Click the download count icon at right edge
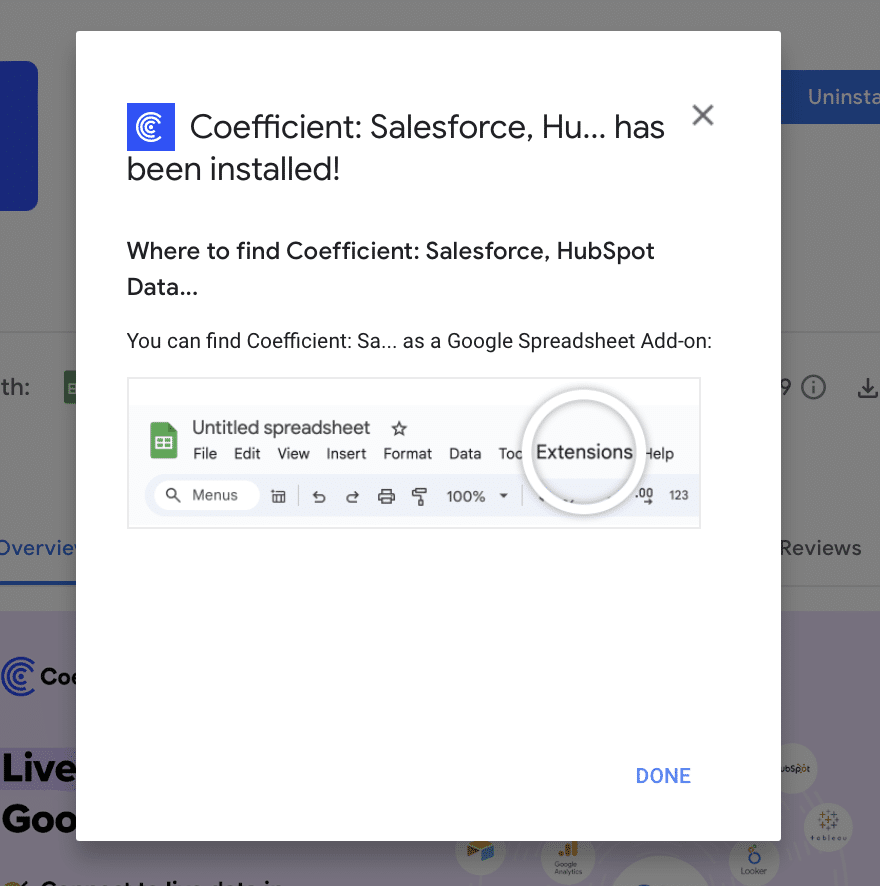Screen dimensions: 880x886 pyautogui.click(x=867, y=388)
